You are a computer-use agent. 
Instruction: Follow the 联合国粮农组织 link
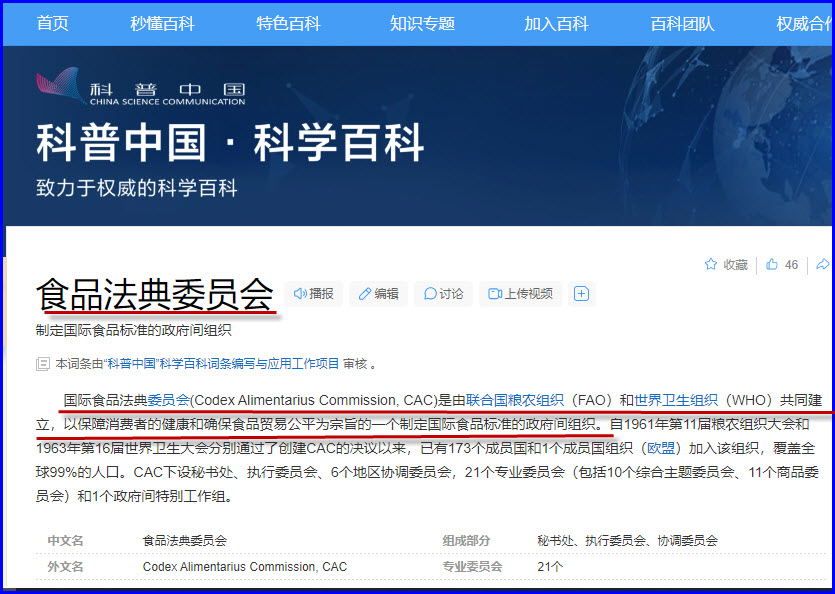pos(515,401)
